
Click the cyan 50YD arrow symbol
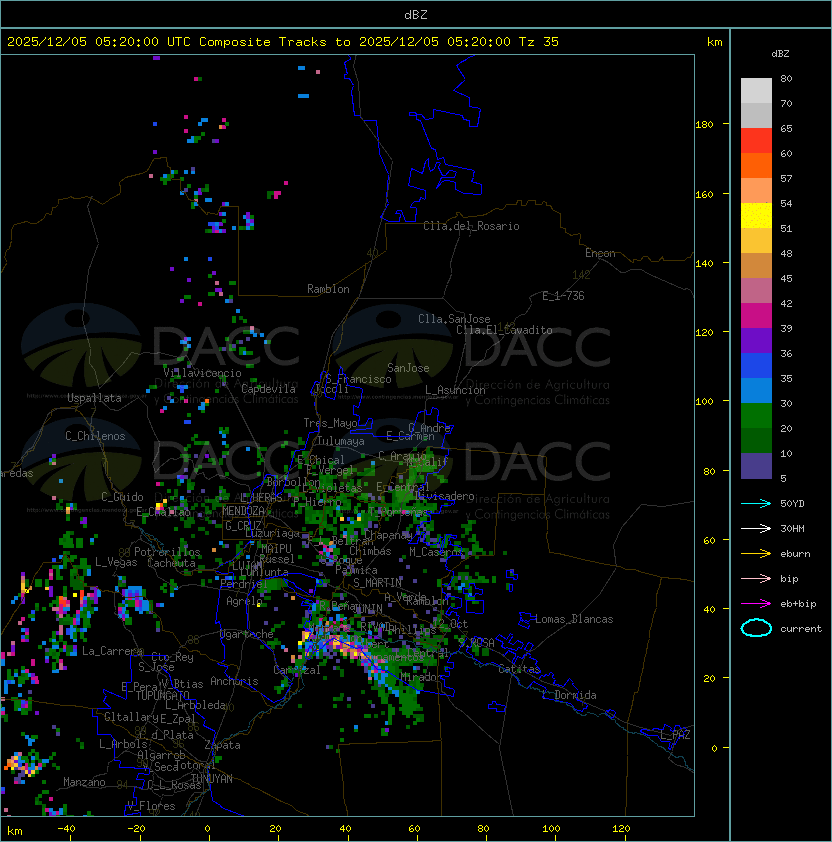pos(756,504)
